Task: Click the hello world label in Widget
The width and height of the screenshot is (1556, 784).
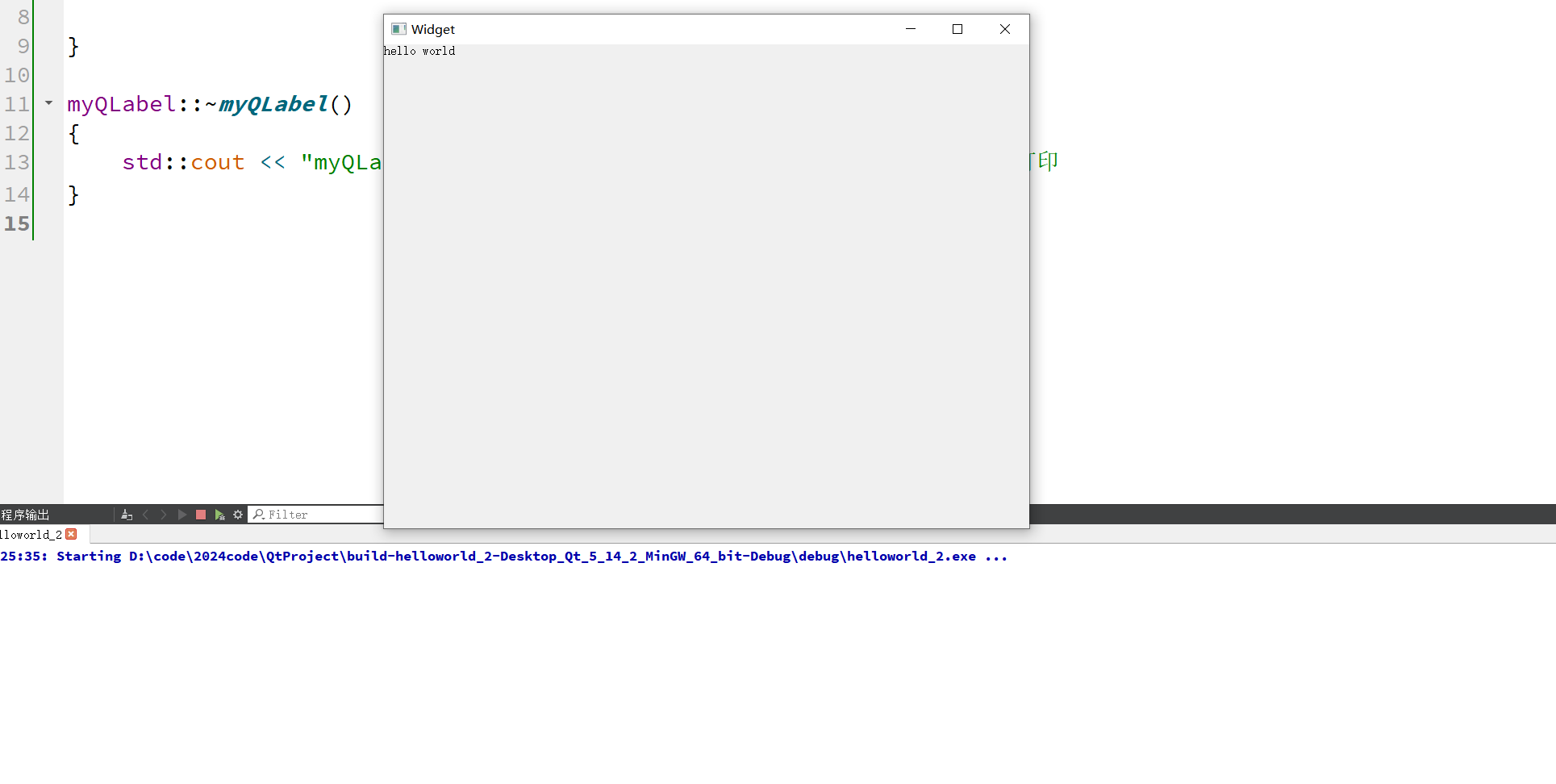Action: [419, 51]
